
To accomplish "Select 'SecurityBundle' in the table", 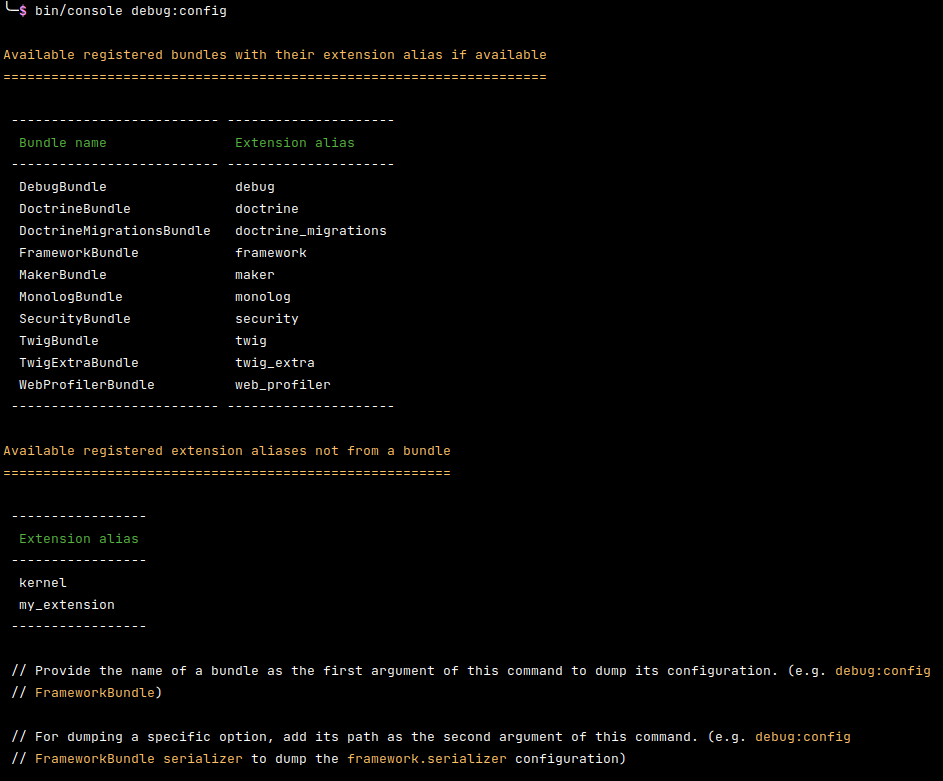I will coord(75,319).
